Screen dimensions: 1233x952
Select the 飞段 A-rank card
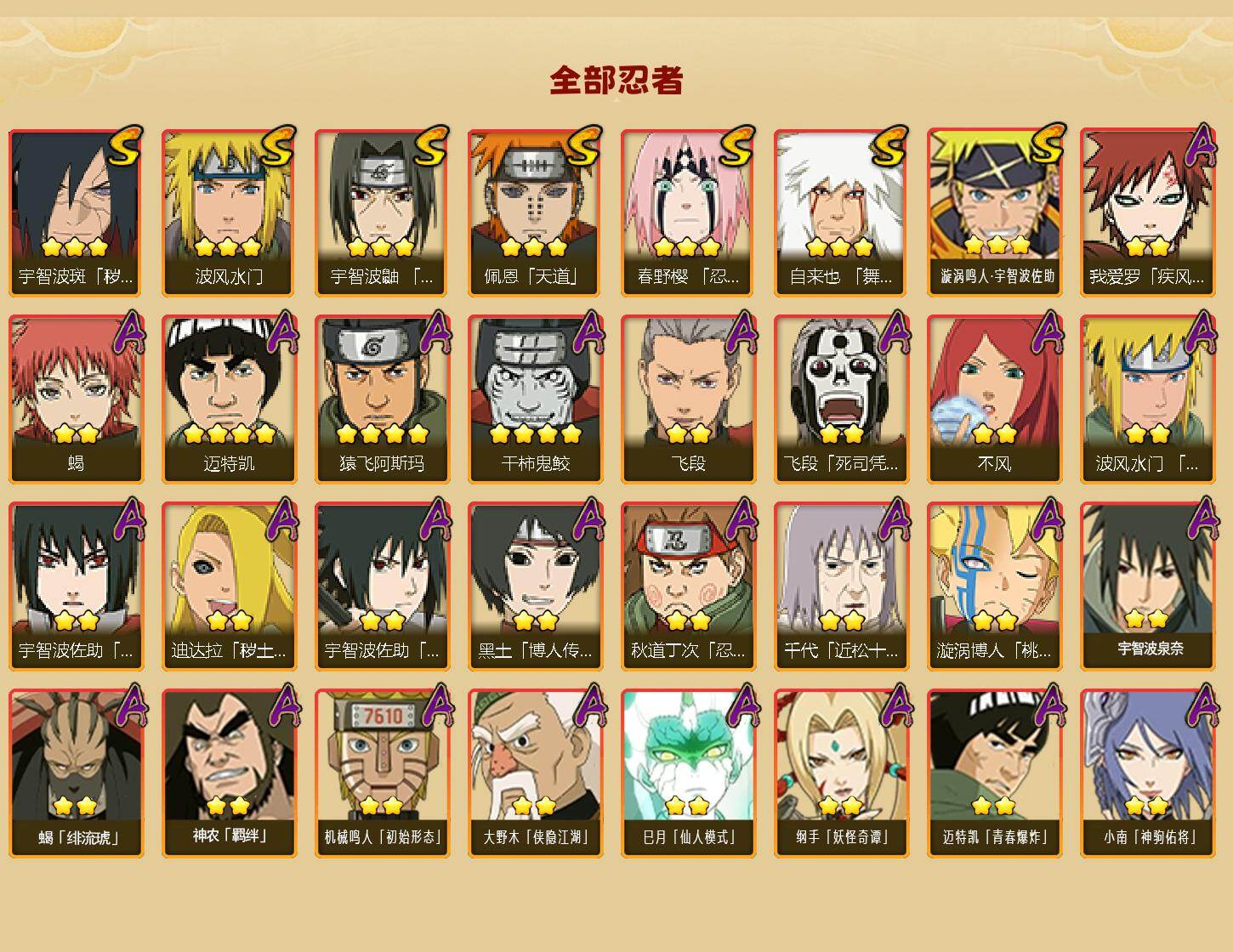click(688, 399)
